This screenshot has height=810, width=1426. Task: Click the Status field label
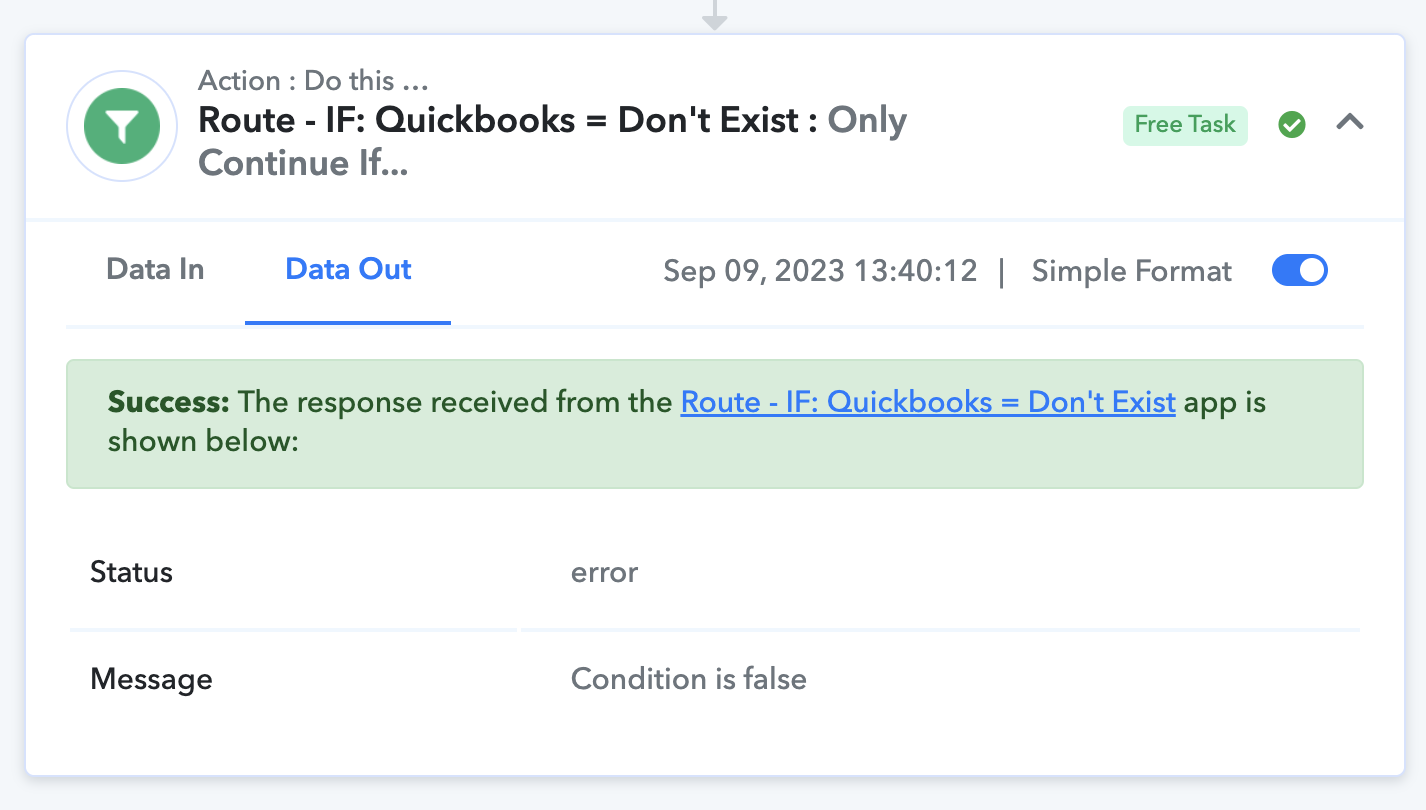(131, 573)
